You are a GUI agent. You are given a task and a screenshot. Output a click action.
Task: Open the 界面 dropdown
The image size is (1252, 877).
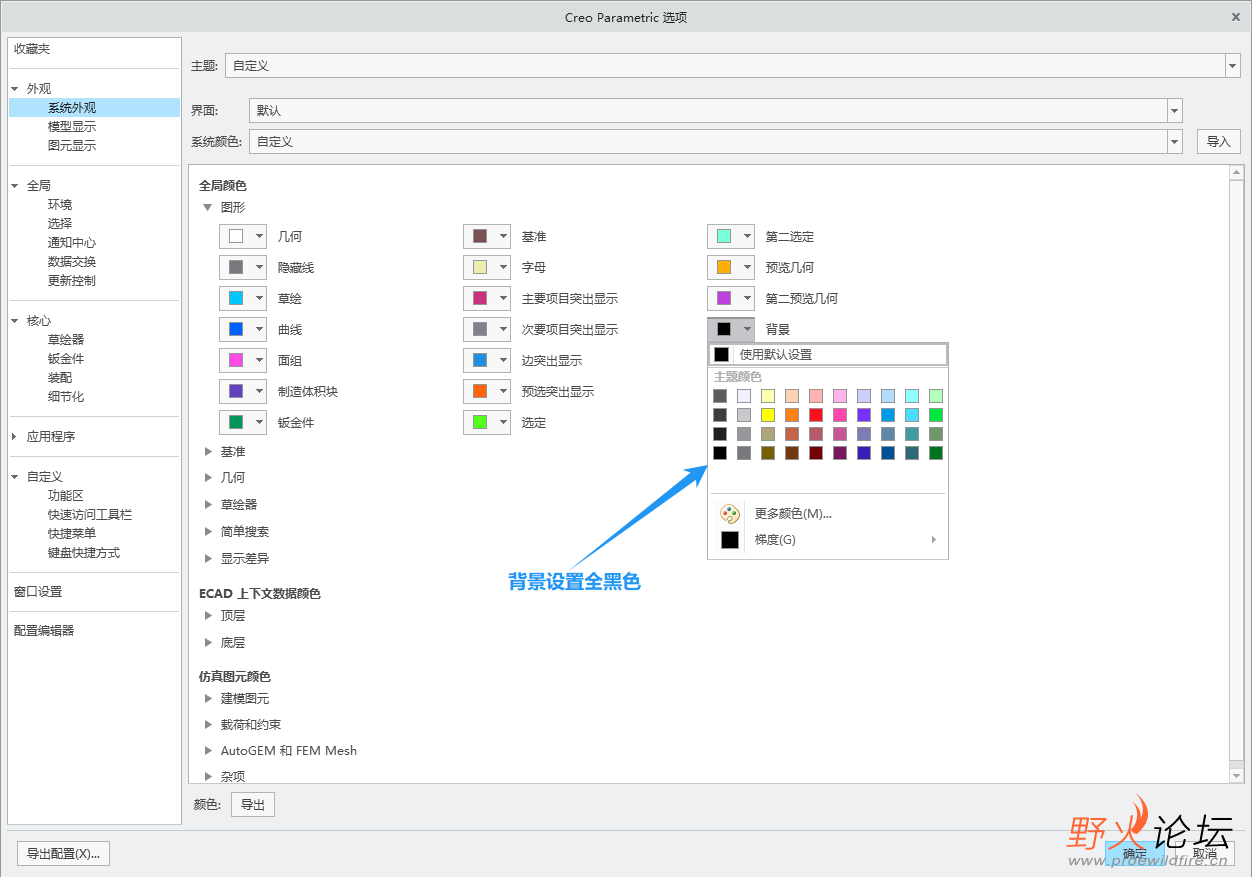1175,111
